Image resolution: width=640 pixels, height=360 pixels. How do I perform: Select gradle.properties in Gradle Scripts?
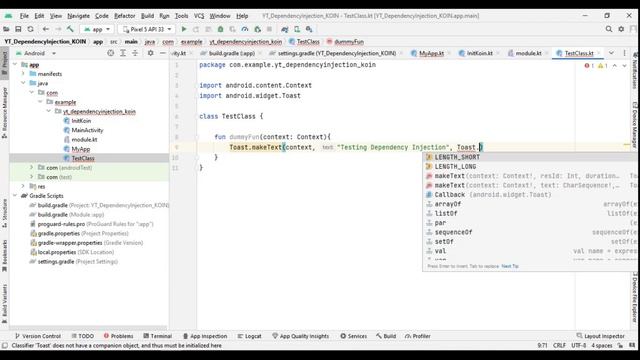[79, 233]
